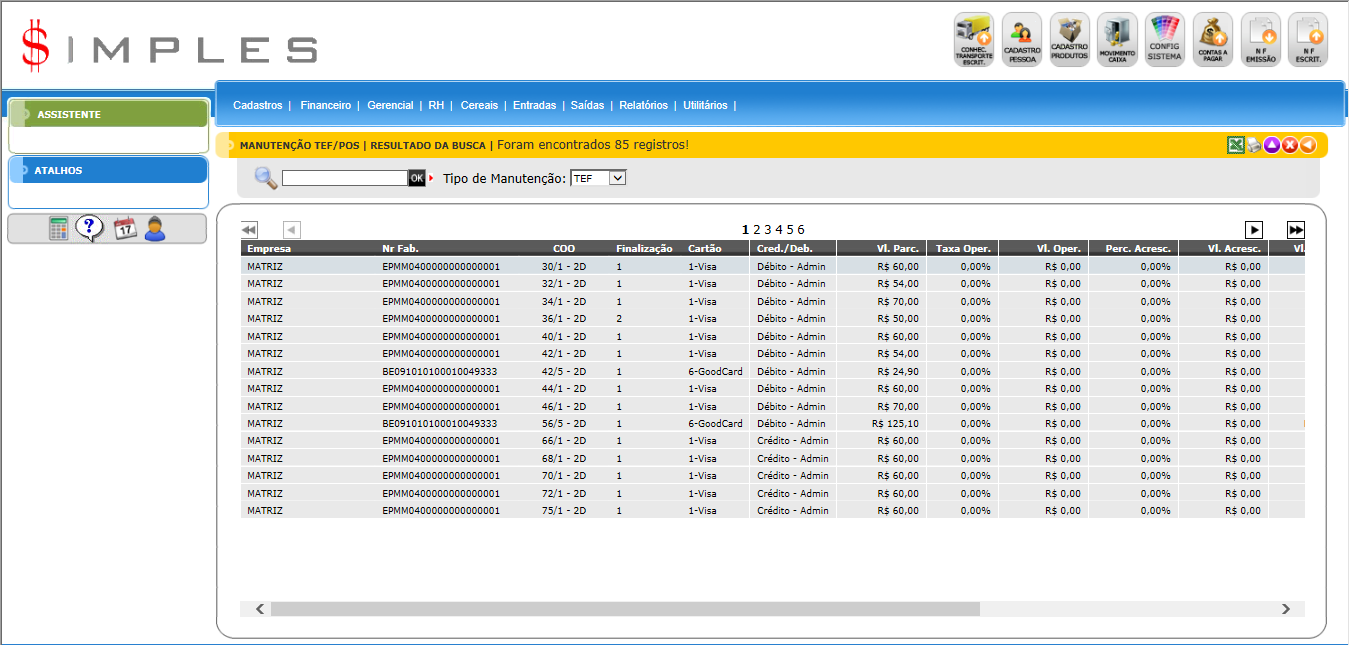Open the calculator icon in sidebar
Viewport: 1350px width, 645px height.
59,229
